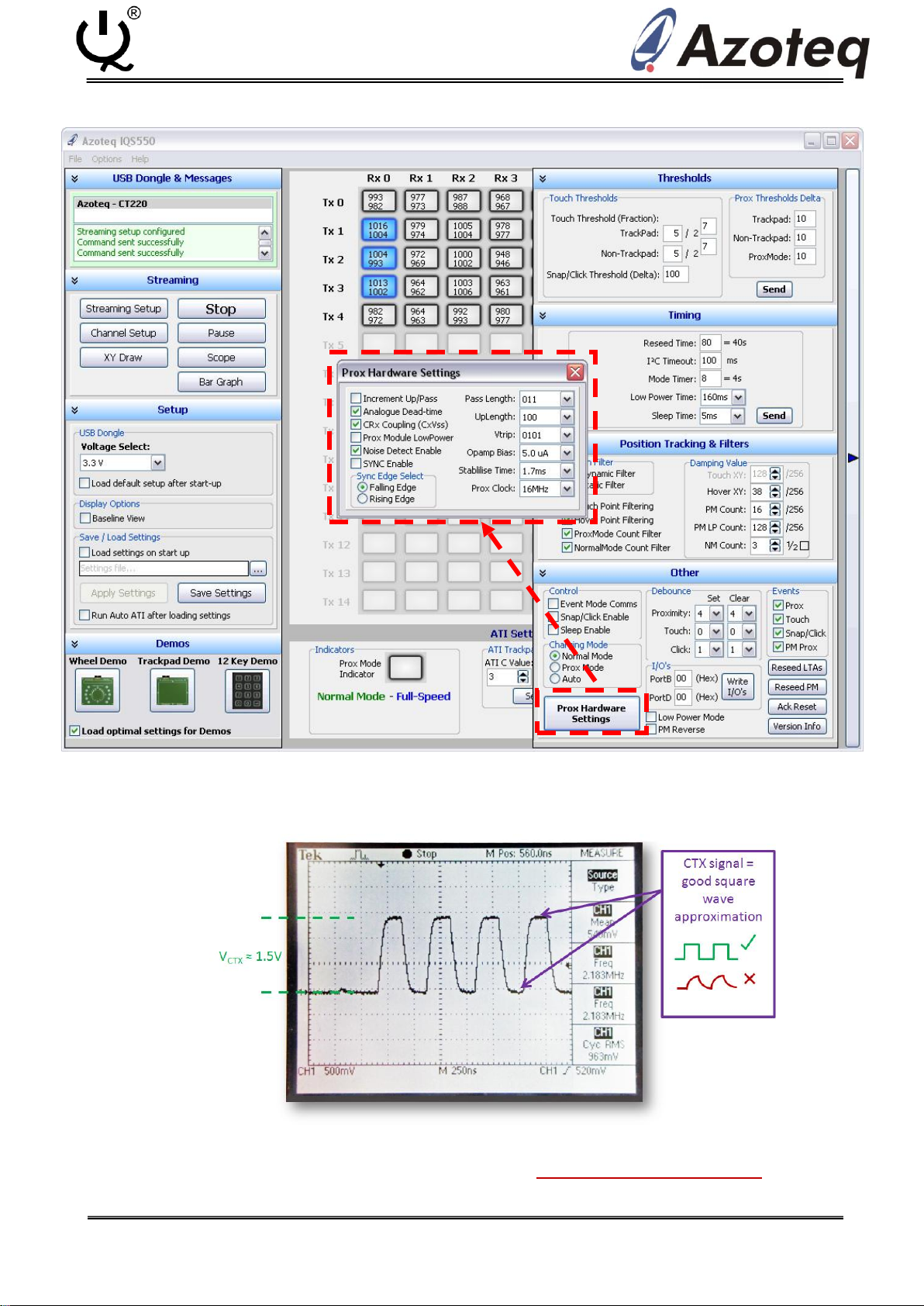Toggle CRx Coupling (CxVss) checkbox

(x=356, y=425)
